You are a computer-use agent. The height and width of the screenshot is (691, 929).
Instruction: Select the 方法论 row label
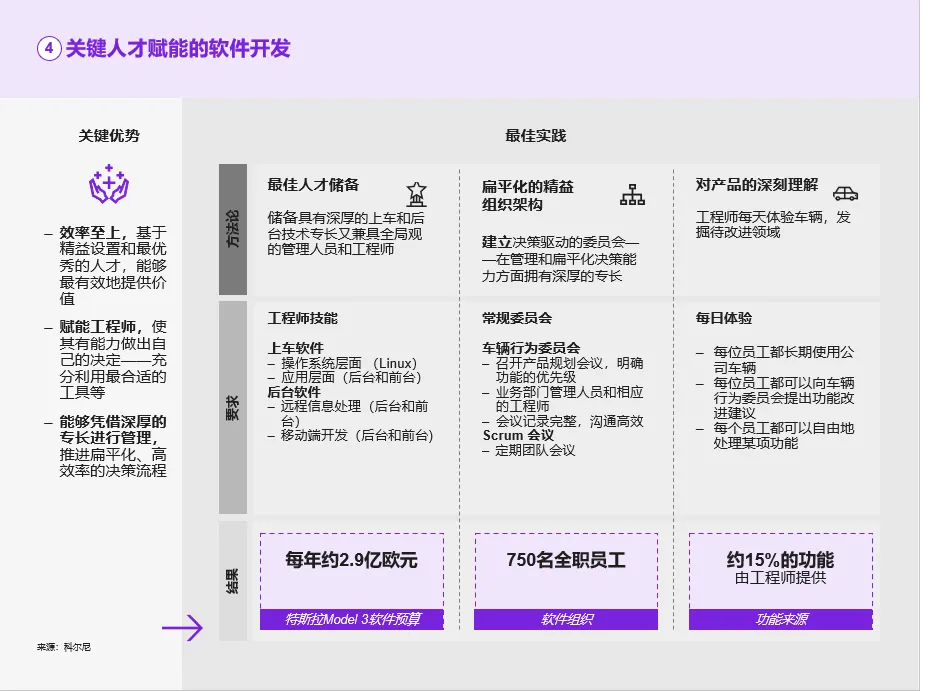232,229
